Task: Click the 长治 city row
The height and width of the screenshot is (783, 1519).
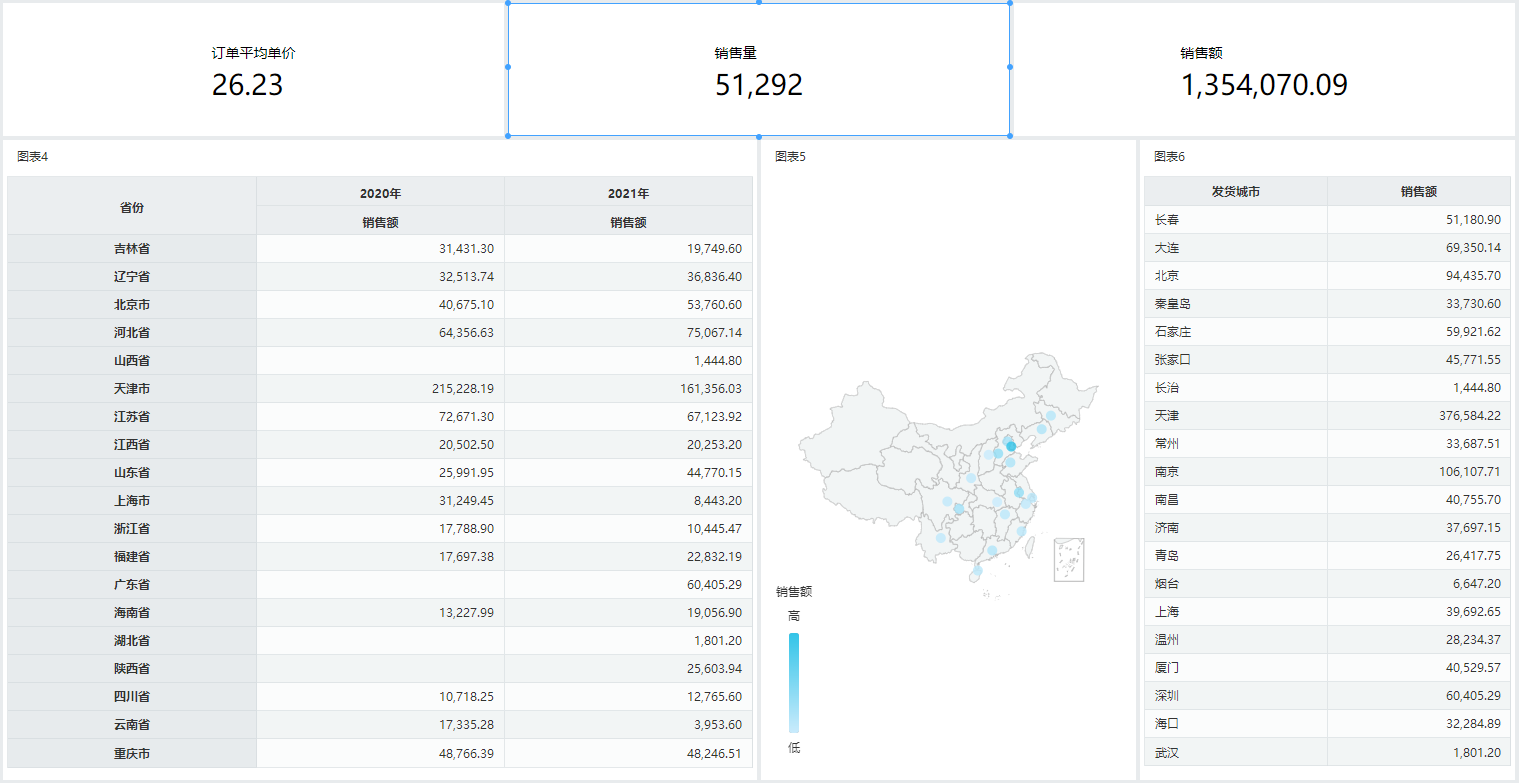Action: 1327,388
